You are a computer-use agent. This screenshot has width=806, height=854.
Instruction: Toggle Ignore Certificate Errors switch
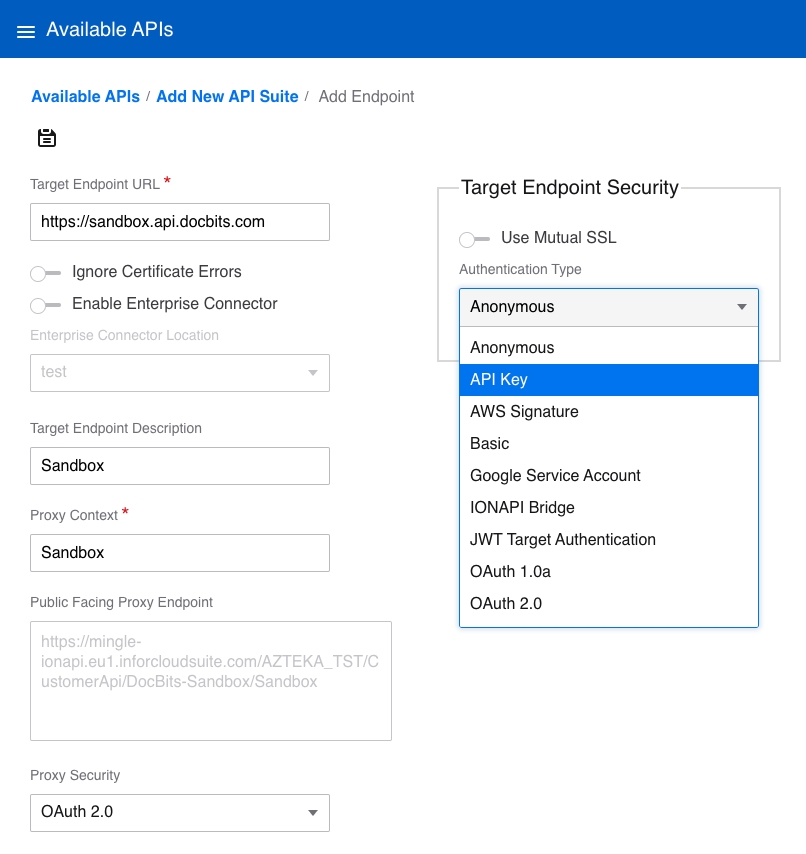[46, 273]
